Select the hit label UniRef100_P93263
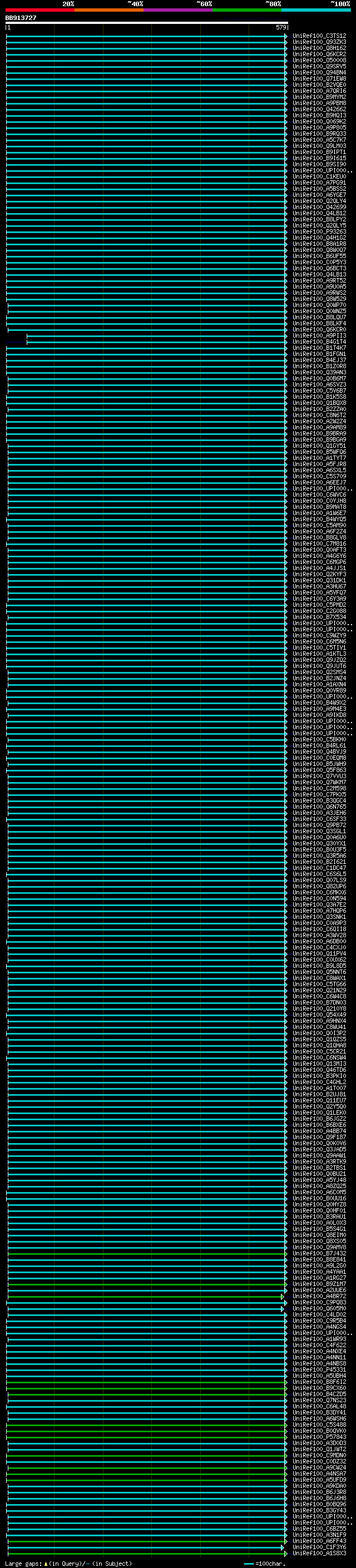The width and height of the screenshot is (356, 1568). point(319,232)
